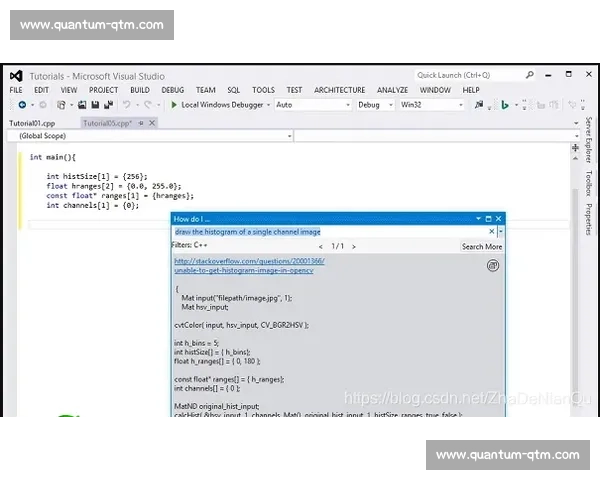
Task: Open the TOOLS menu
Action: click(x=263, y=90)
